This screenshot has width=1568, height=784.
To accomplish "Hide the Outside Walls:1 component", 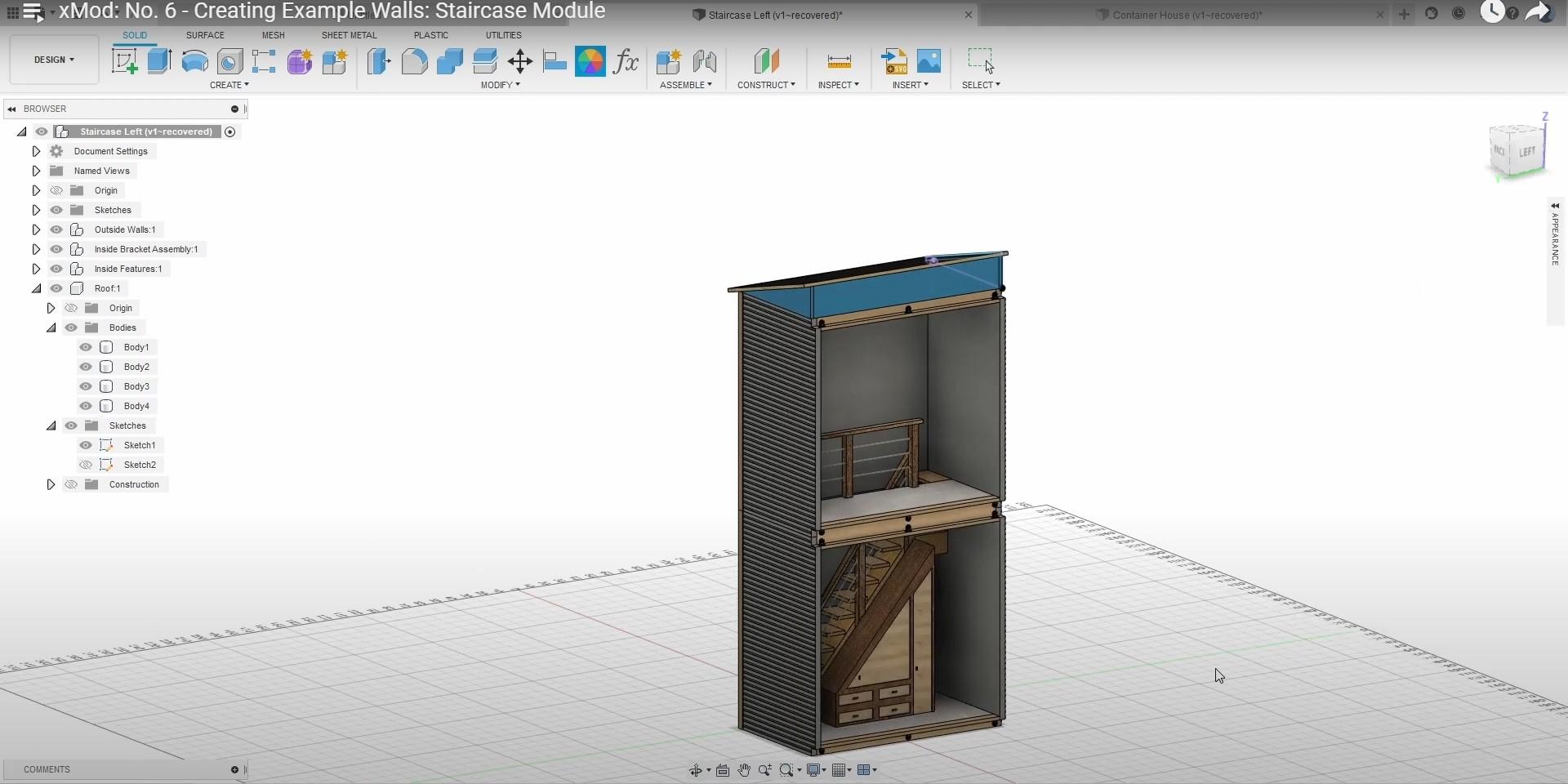I will 56,229.
